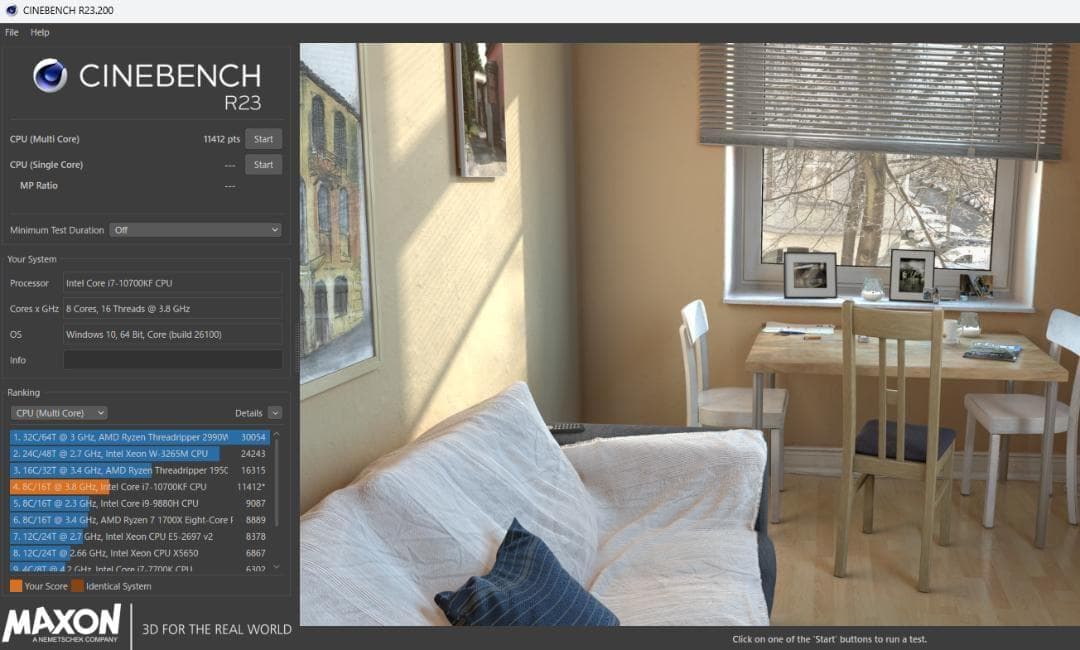
Task: Open the File menu
Action: (12, 32)
